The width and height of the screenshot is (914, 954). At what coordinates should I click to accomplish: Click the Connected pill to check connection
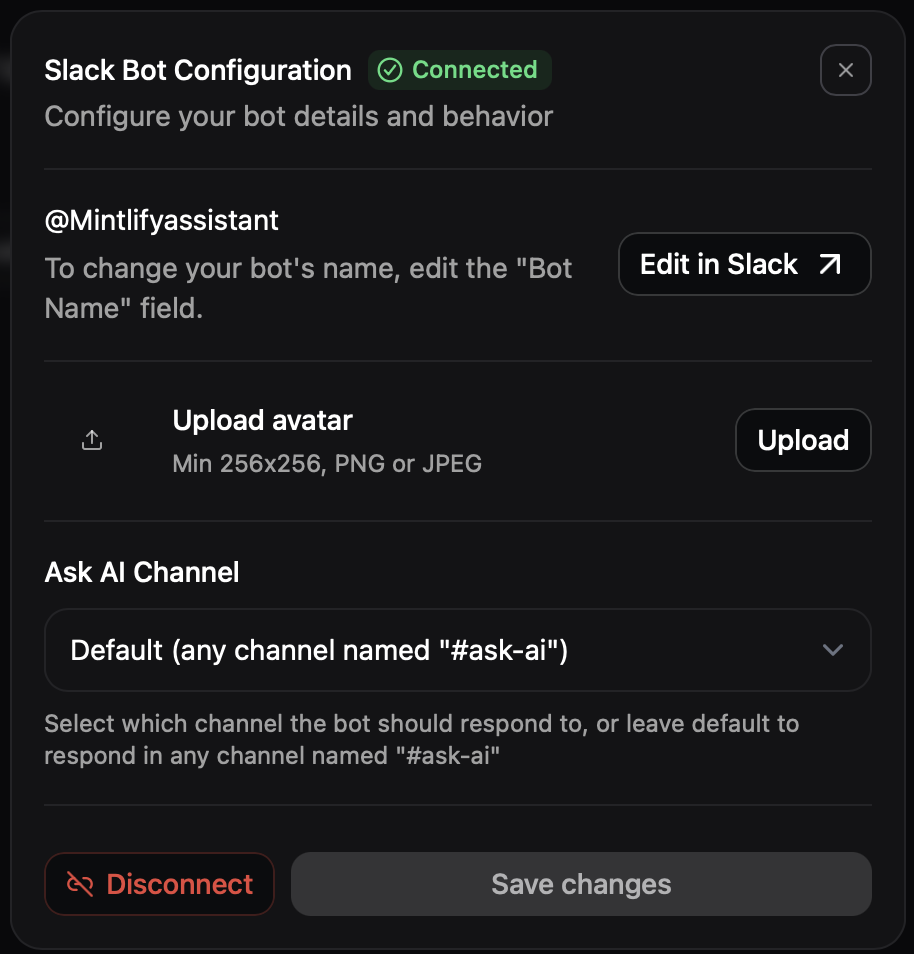point(459,70)
